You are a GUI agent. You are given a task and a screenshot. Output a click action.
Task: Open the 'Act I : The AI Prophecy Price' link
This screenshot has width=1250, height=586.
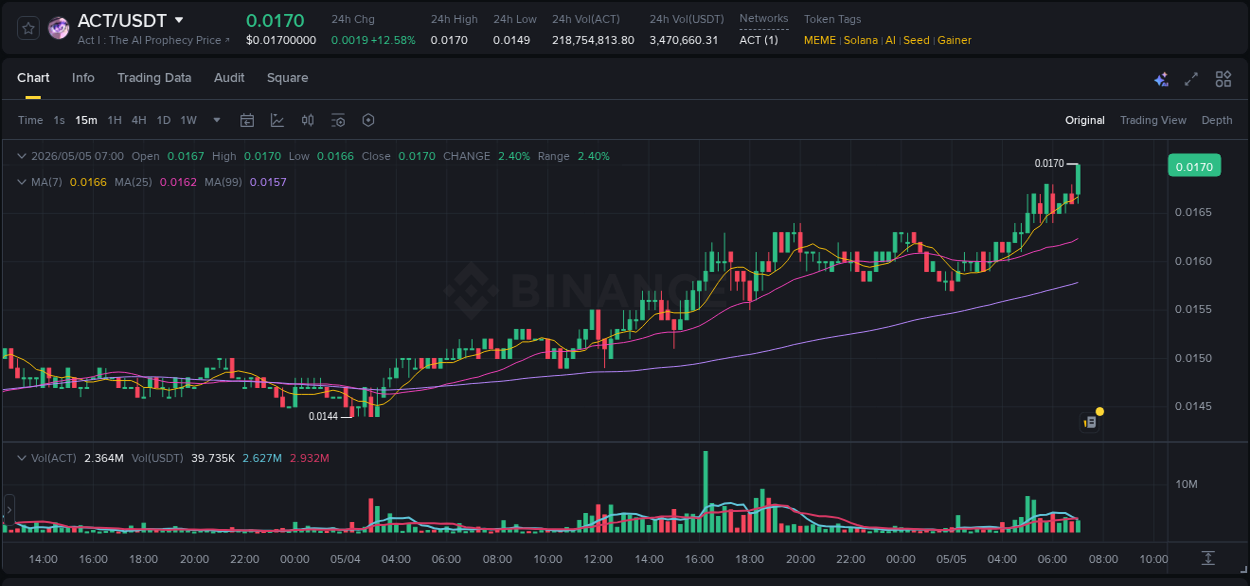click(153, 40)
